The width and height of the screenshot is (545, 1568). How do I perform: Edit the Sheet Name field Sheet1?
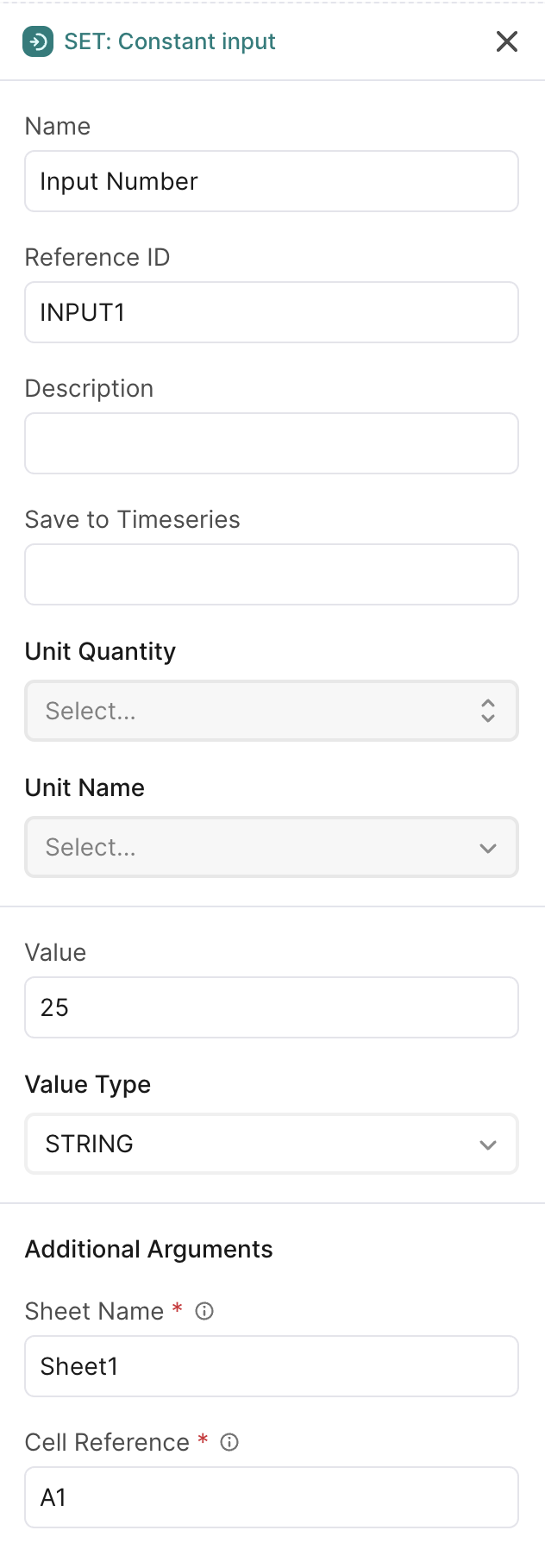(x=272, y=1366)
